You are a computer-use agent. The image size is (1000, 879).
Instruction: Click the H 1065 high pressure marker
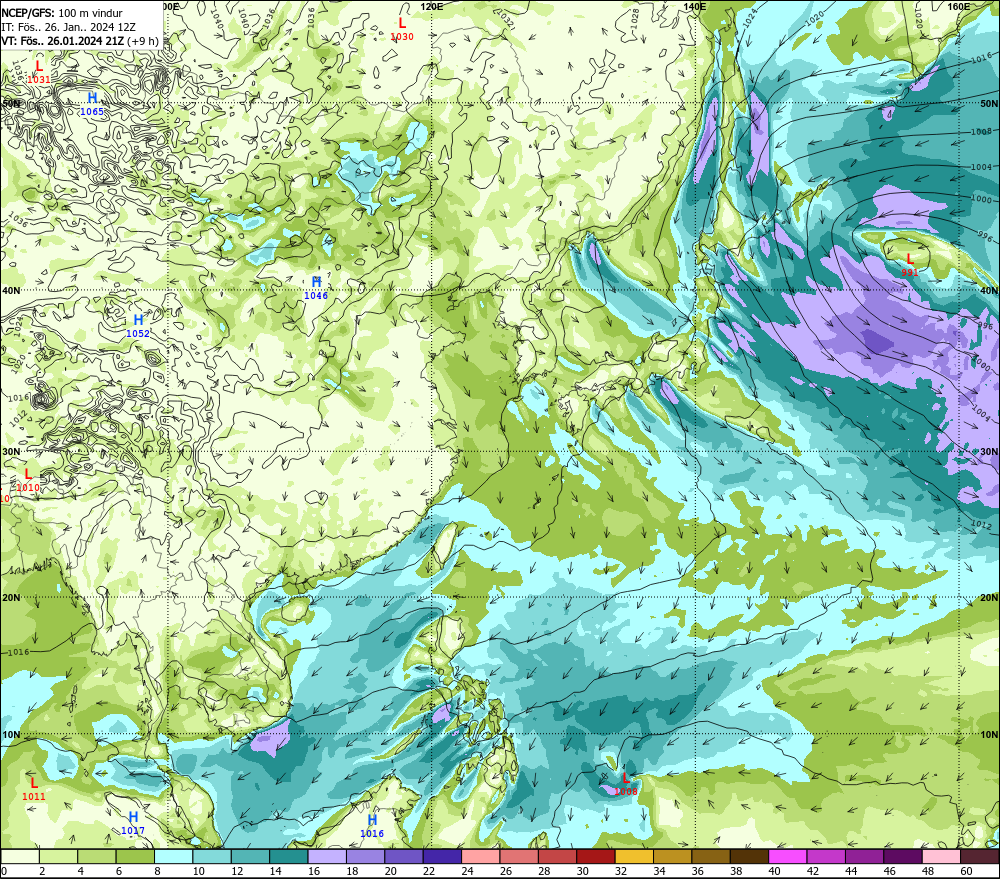[x=92, y=104]
